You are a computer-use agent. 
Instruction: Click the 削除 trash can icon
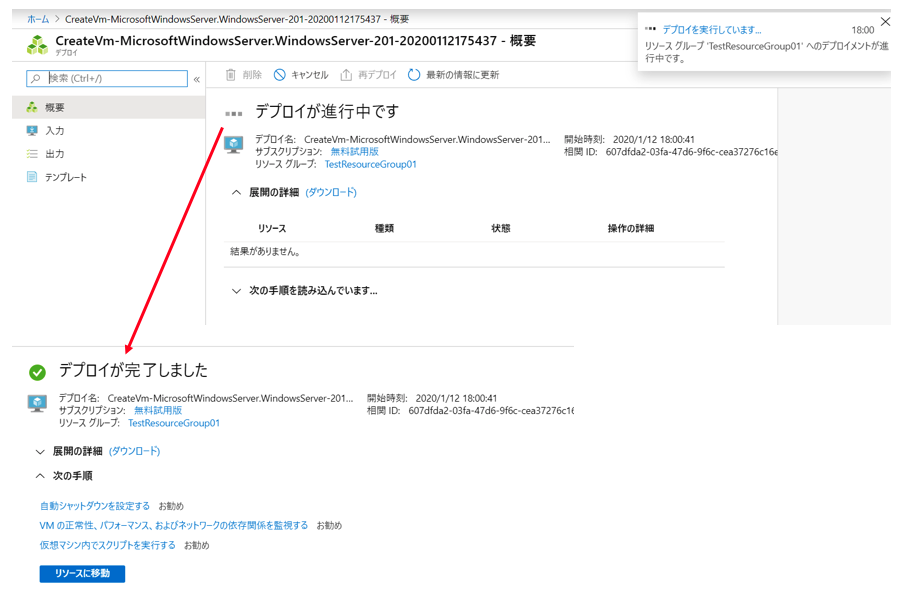[230, 74]
